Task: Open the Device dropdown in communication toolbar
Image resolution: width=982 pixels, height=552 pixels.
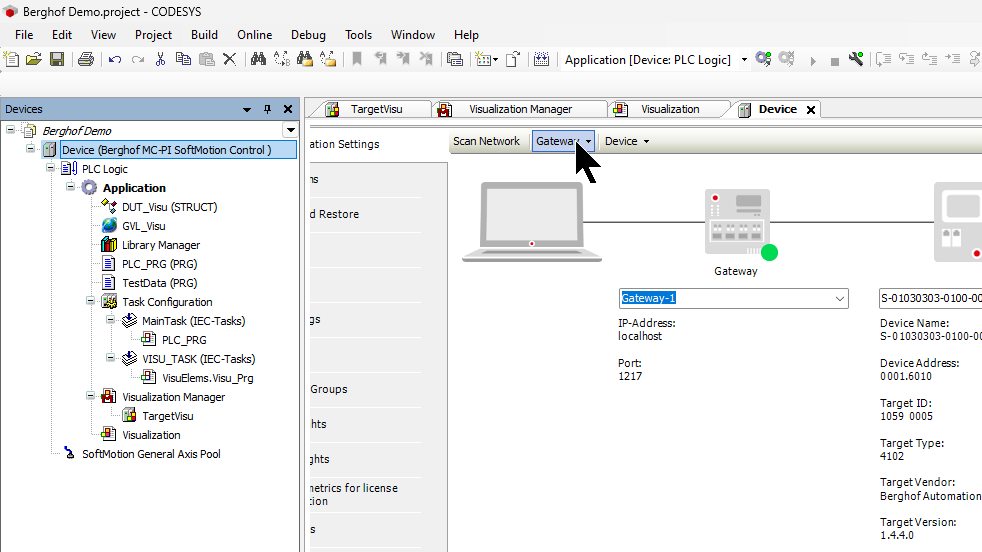Action: (x=626, y=142)
